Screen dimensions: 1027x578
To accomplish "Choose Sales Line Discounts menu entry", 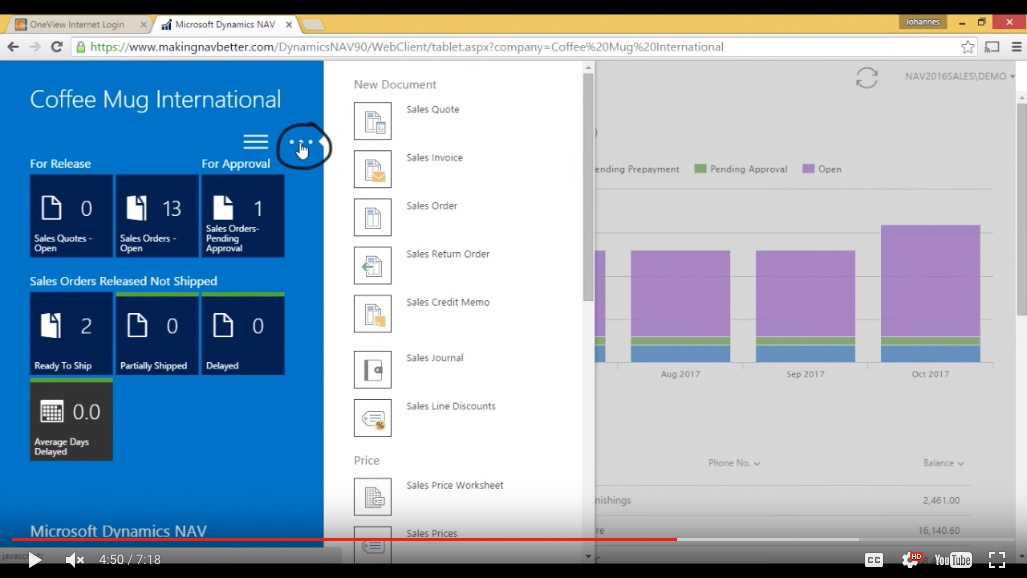I will tap(451, 406).
